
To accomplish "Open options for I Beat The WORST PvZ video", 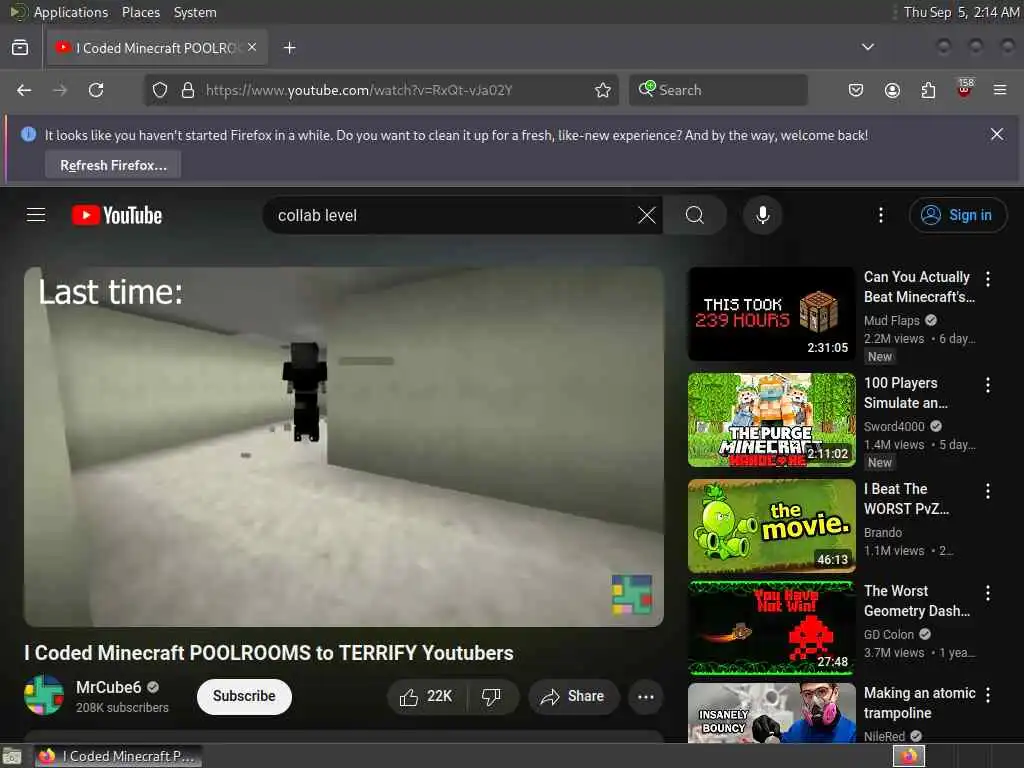I will click(987, 490).
